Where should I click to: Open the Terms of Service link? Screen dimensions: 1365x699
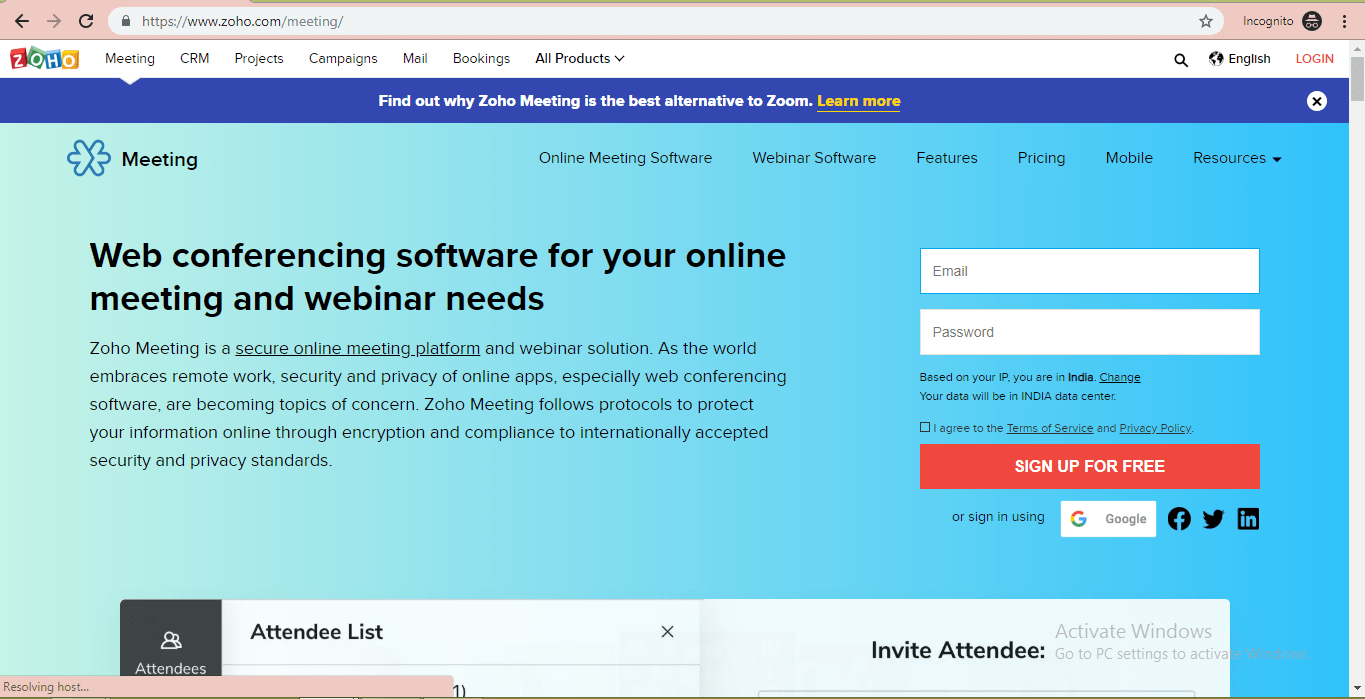coord(1049,428)
